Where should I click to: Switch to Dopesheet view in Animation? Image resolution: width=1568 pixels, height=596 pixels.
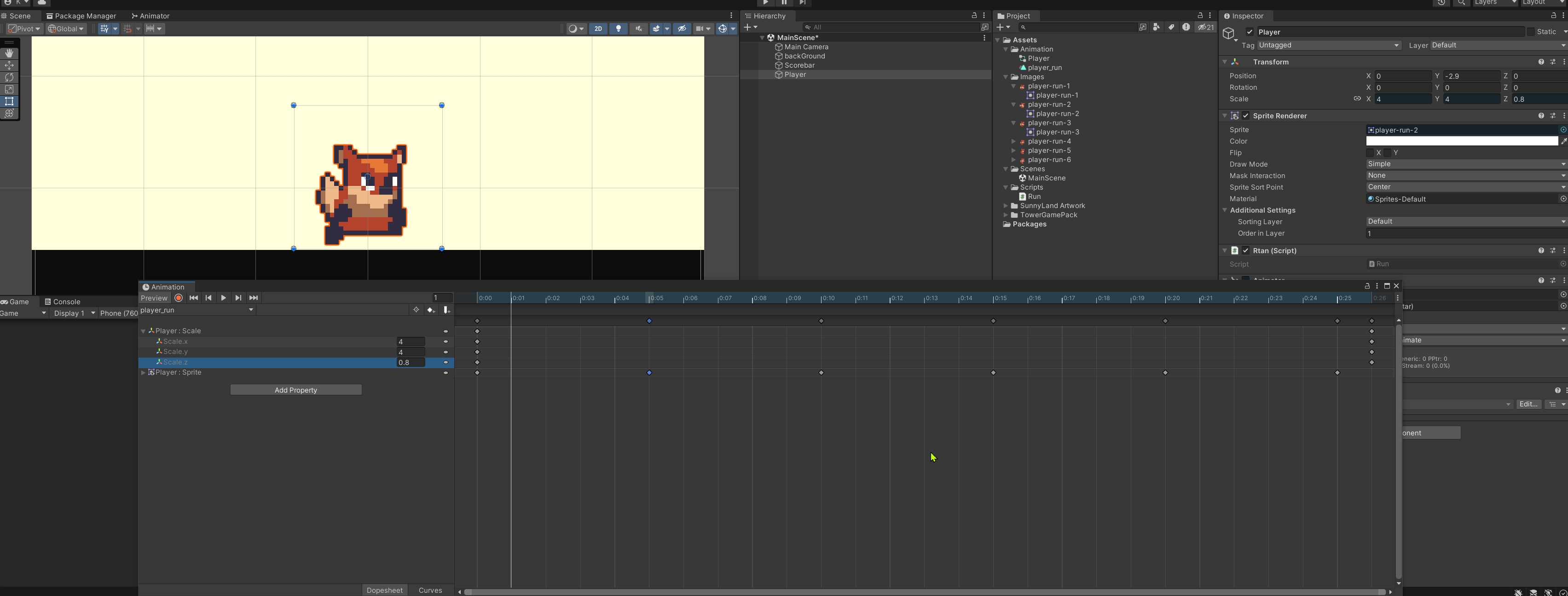tap(385, 590)
